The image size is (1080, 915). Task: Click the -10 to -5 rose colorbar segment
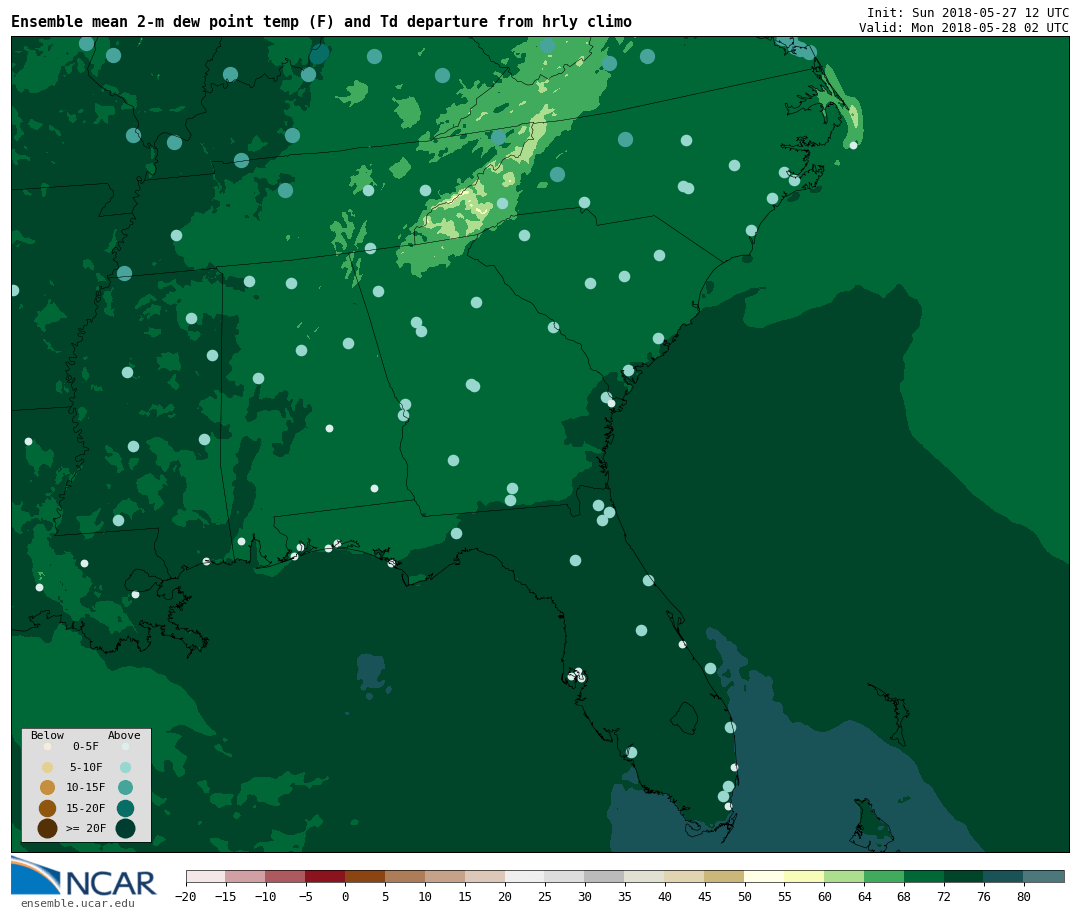pyautogui.click(x=286, y=876)
